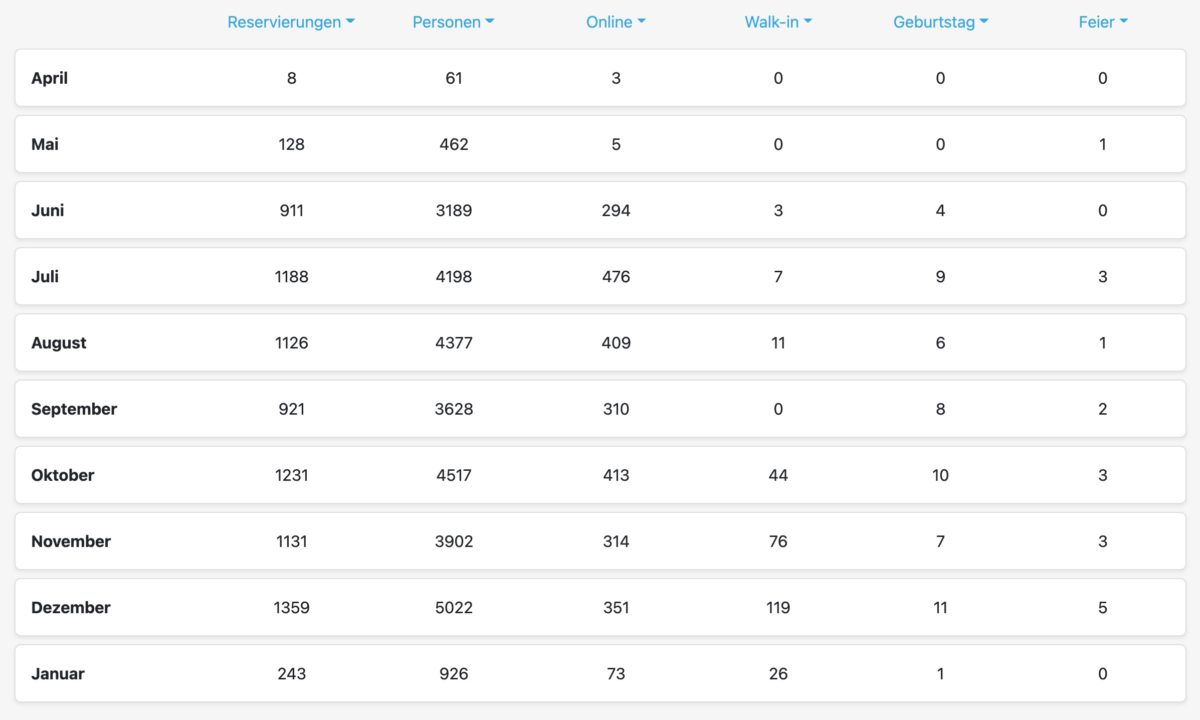This screenshot has height=720, width=1200.
Task: Click the August row label
Action: [59, 343]
